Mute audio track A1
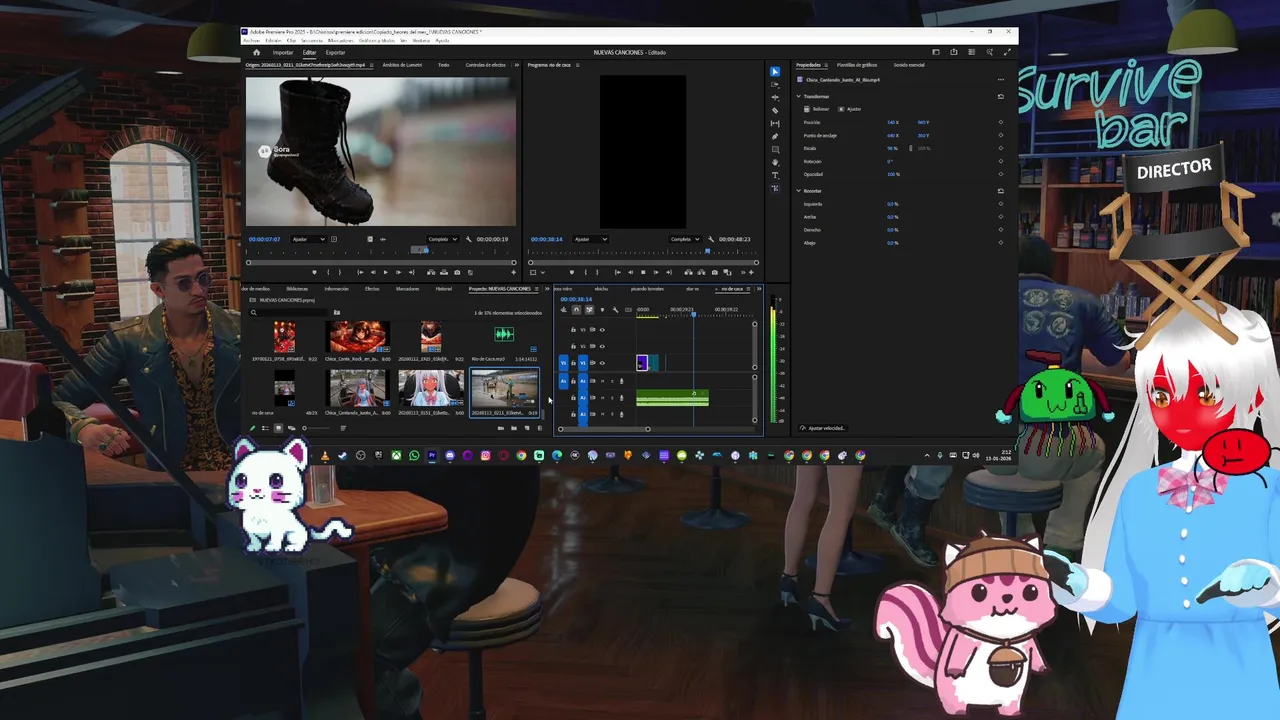The image size is (1280, 720). tap(603, 381)
